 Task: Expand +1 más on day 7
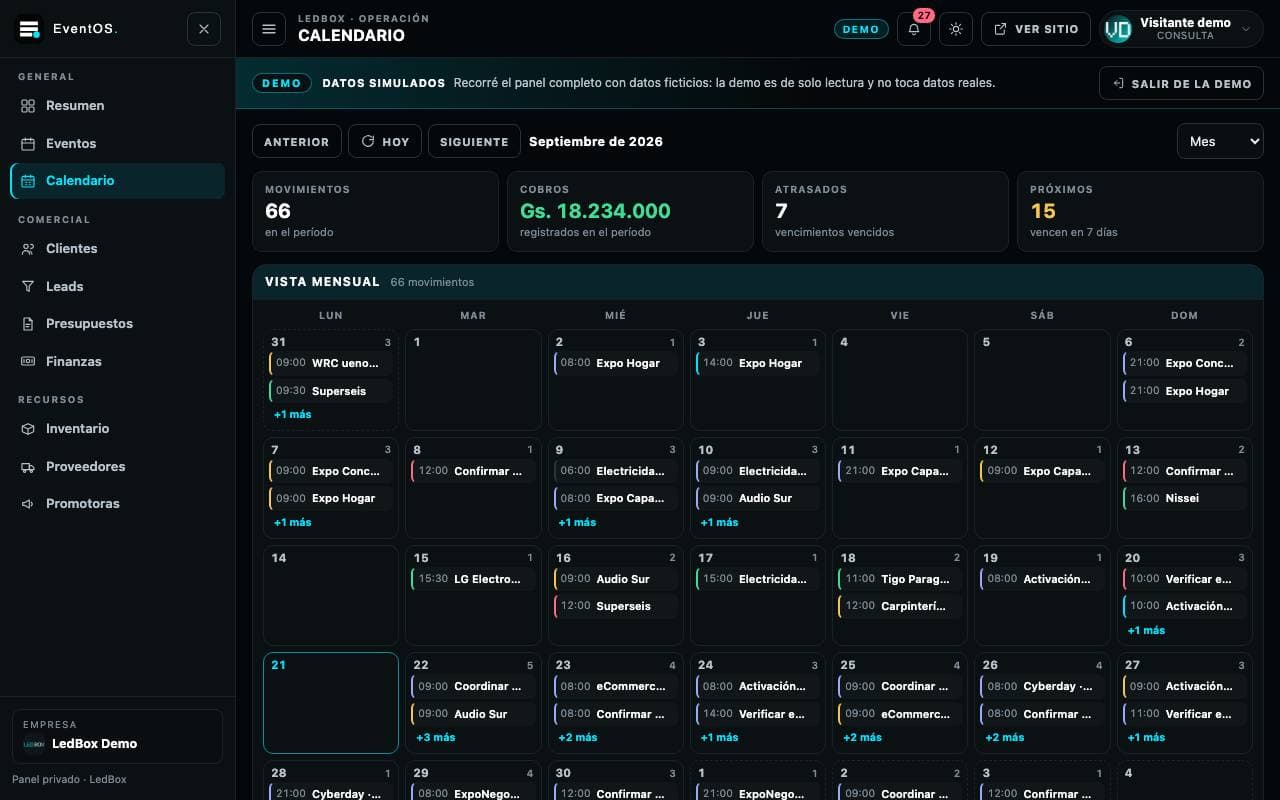tap(292, 522)
